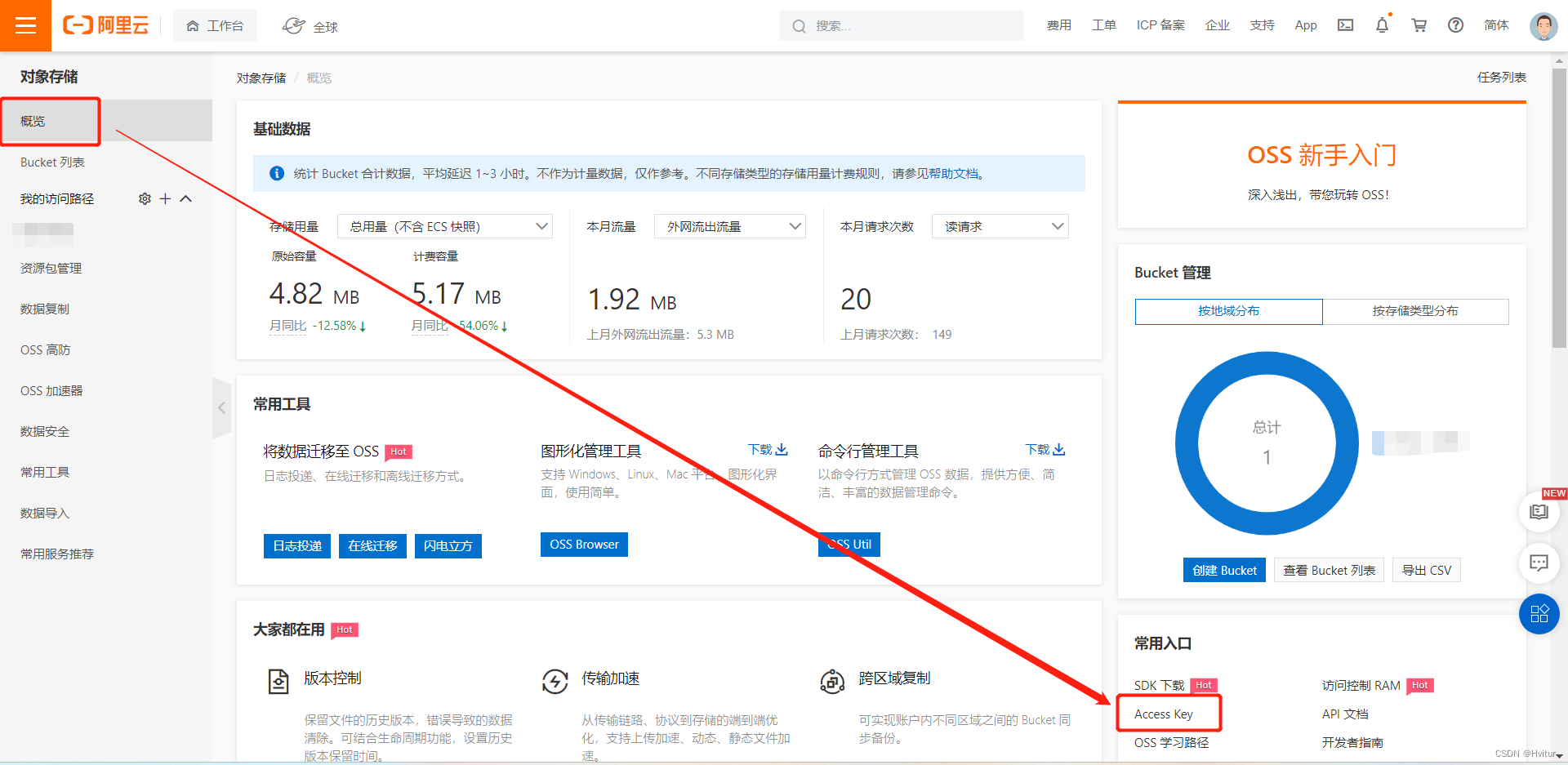This screenshot has height=765, width=1568.
Task: Click the 日志投递 button
Action: [x=297, y=545]
